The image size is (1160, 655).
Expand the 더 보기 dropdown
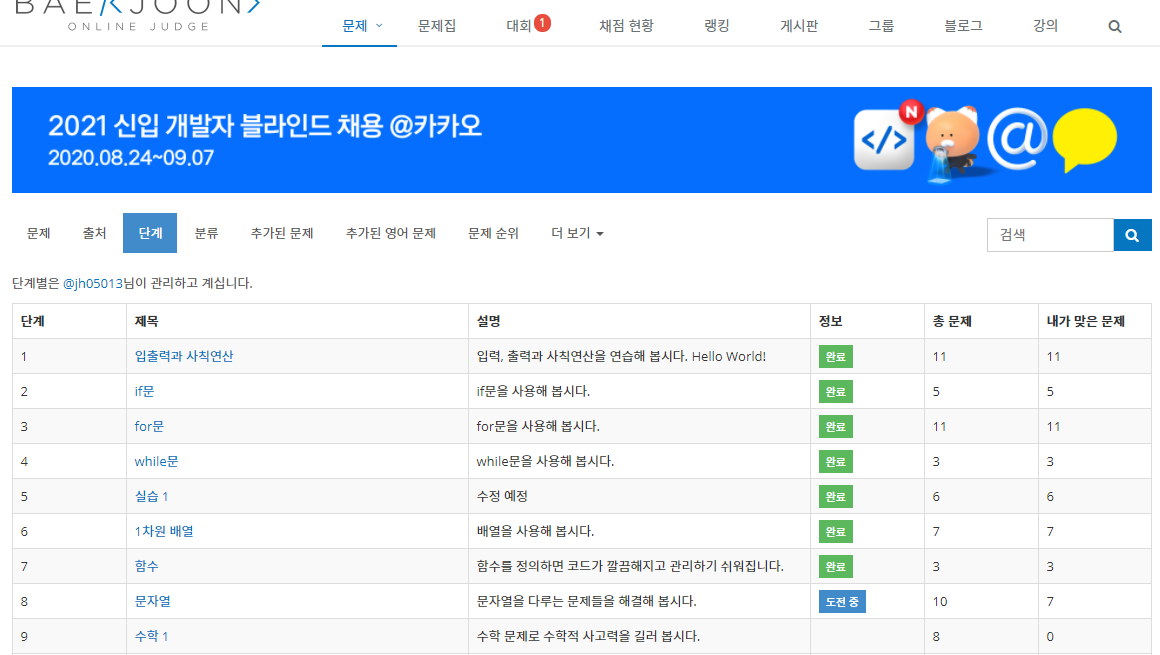pyautogui.click(x=577, y=233)
